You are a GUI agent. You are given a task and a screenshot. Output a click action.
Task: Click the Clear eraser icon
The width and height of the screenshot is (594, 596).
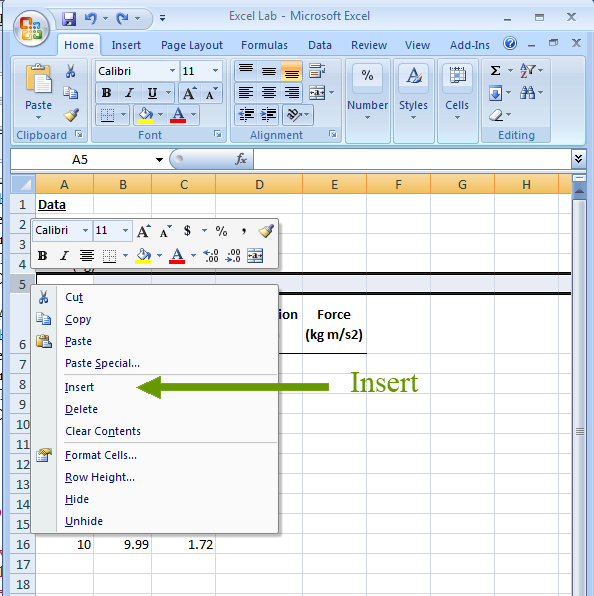pyautogui.click(x=496, y=115)
